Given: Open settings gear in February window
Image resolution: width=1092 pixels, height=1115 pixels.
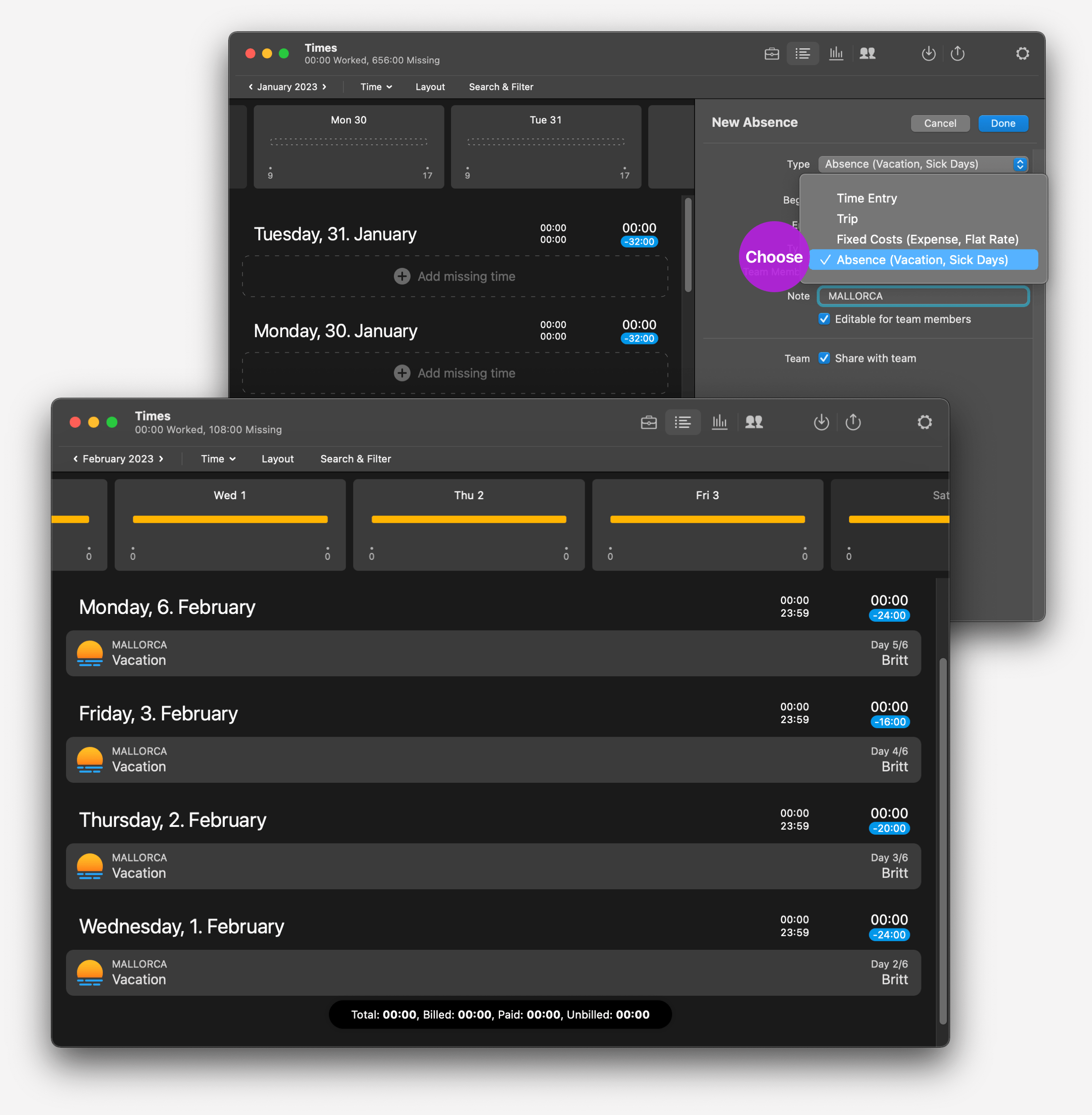Looking at the screenshot, I should point(925,423).
